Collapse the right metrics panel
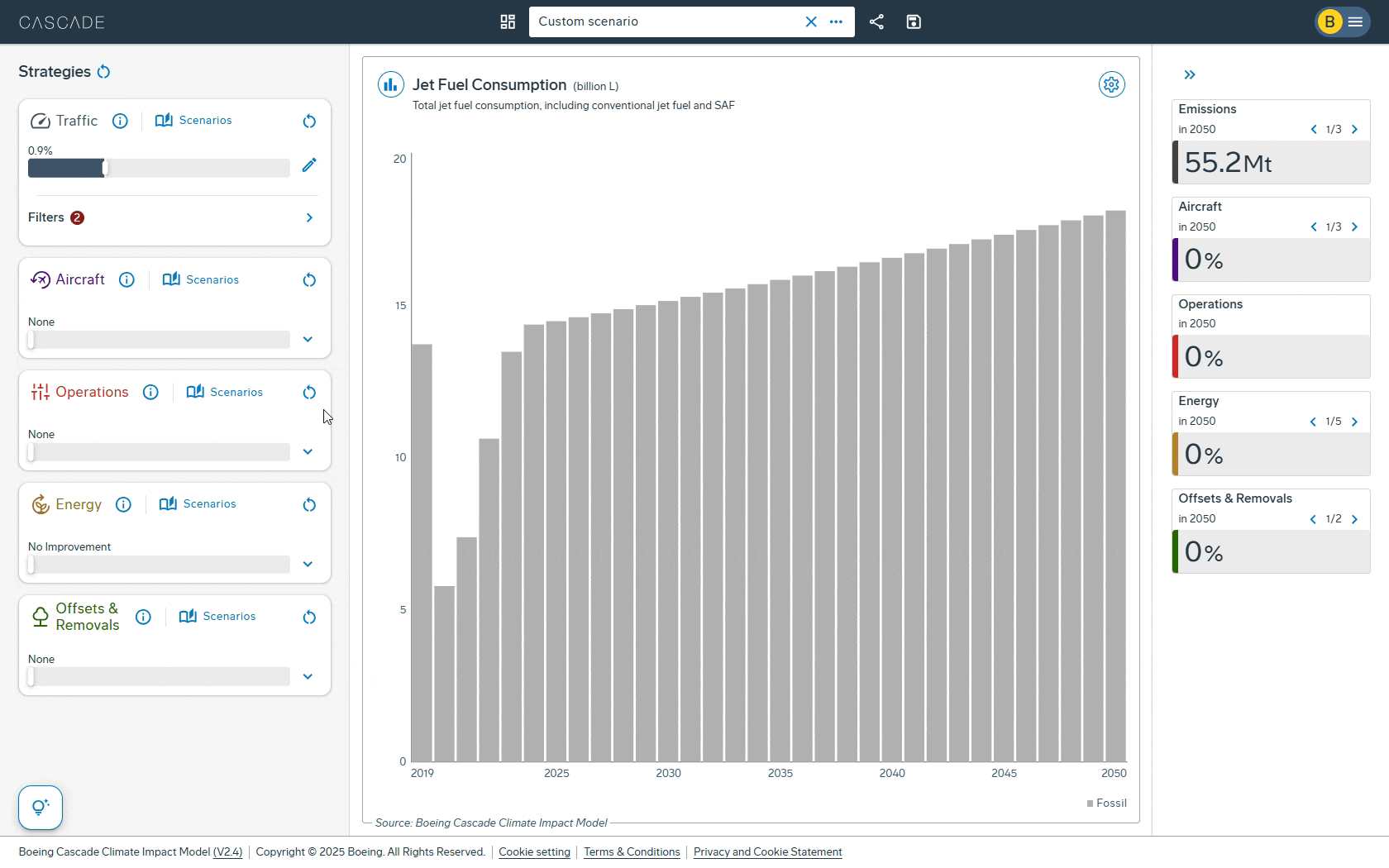 (x=1190, y=75)
